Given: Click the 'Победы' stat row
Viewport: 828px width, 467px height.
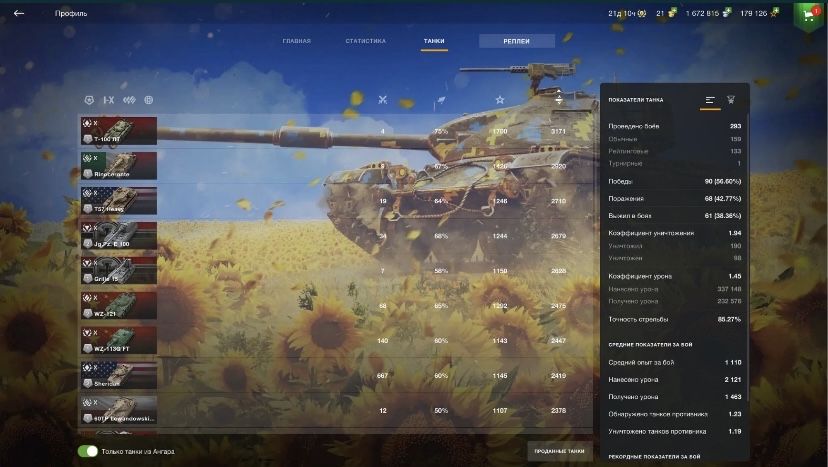Looking at the screenshot, I should pos(674,181).
